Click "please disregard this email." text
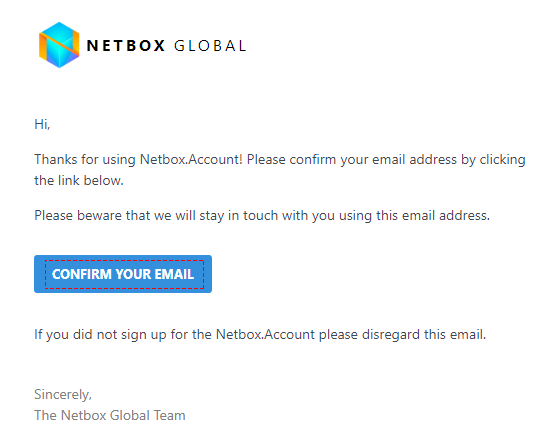This screenshot has height=443, width=548. pyautogui.click(x=402, y=334)
